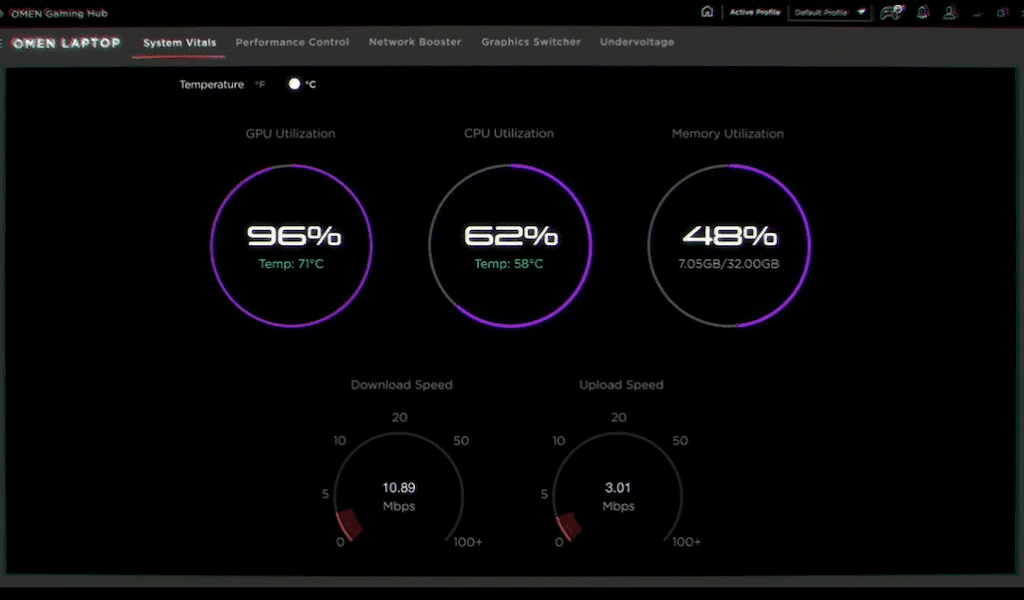The image size is (1024, 600).
Task: Click the game controller icon near Active Profile
Action: (x=891, y=11)
